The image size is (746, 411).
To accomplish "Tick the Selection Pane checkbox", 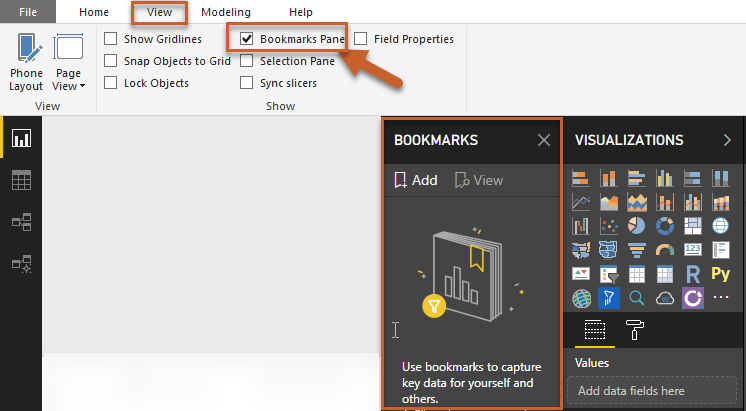I will pos(247,61).
